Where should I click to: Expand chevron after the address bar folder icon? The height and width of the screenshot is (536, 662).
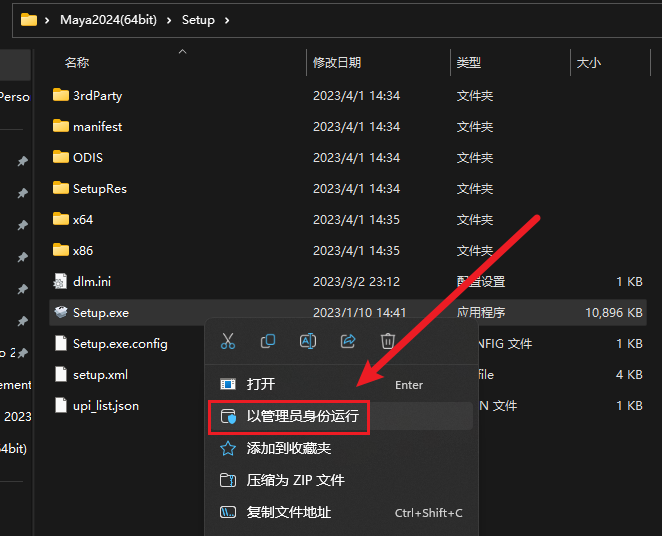pyautogui.click(x=47, y=20)
